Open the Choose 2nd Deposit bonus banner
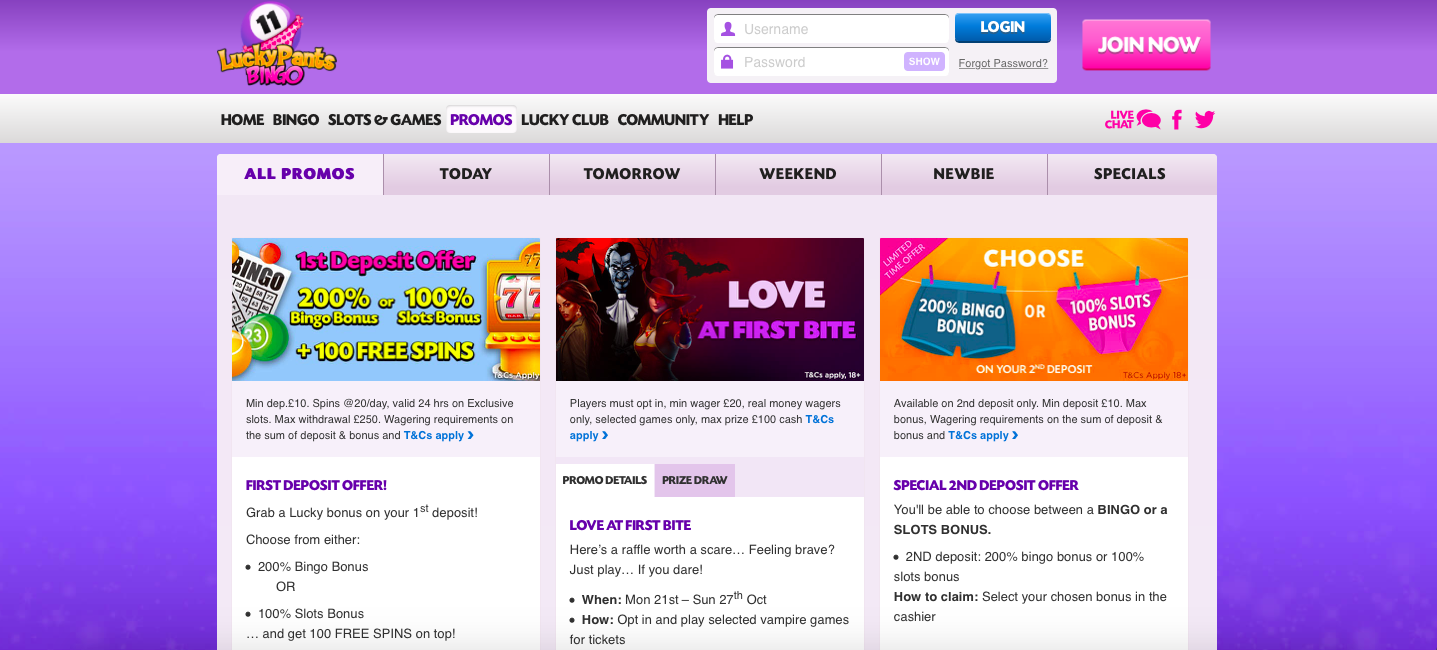The image size is (1437, 650). coord(1034,309)
